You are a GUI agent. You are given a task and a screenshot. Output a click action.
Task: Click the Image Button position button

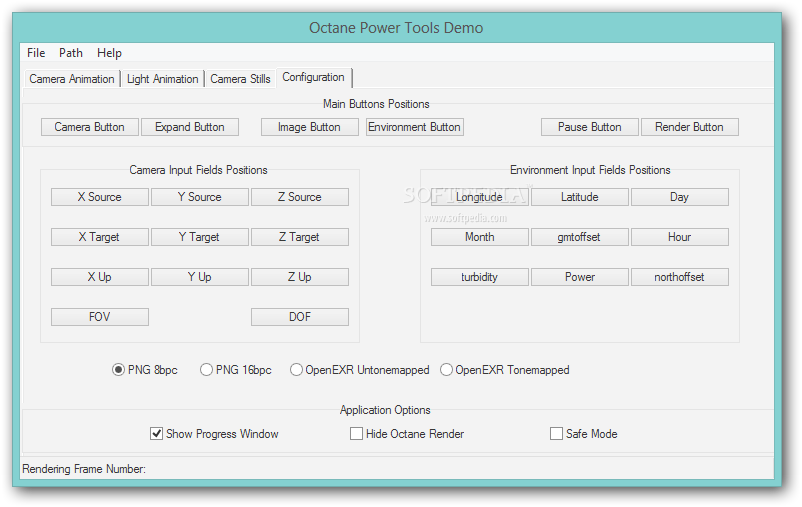pos(309,127)
